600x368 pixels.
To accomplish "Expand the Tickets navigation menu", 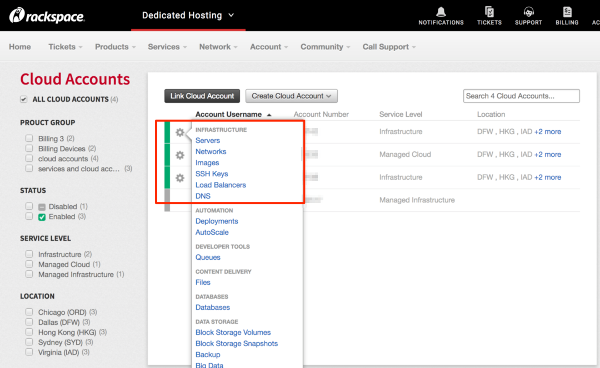I will (65, 47).
